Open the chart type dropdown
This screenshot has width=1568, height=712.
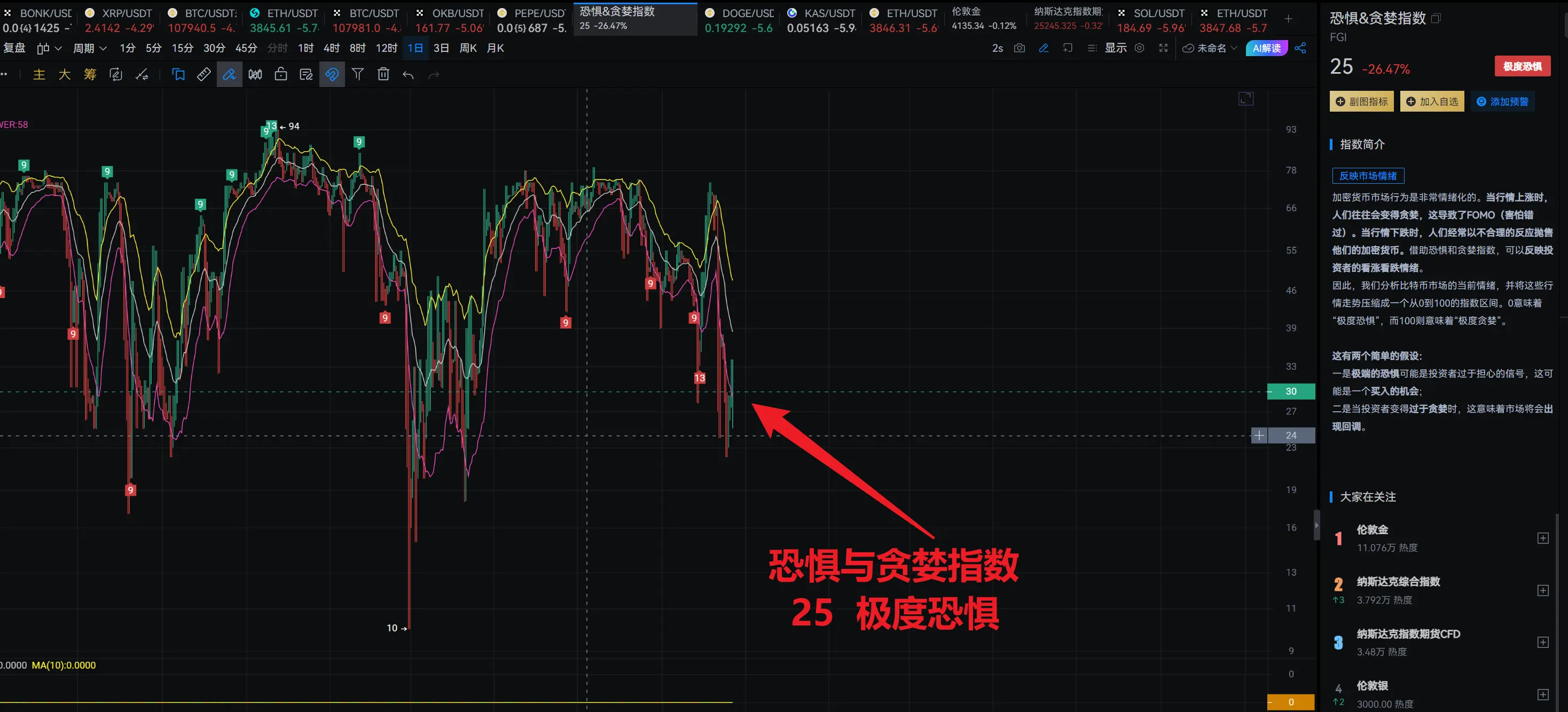pyautogui.click(x=49, y=48)
